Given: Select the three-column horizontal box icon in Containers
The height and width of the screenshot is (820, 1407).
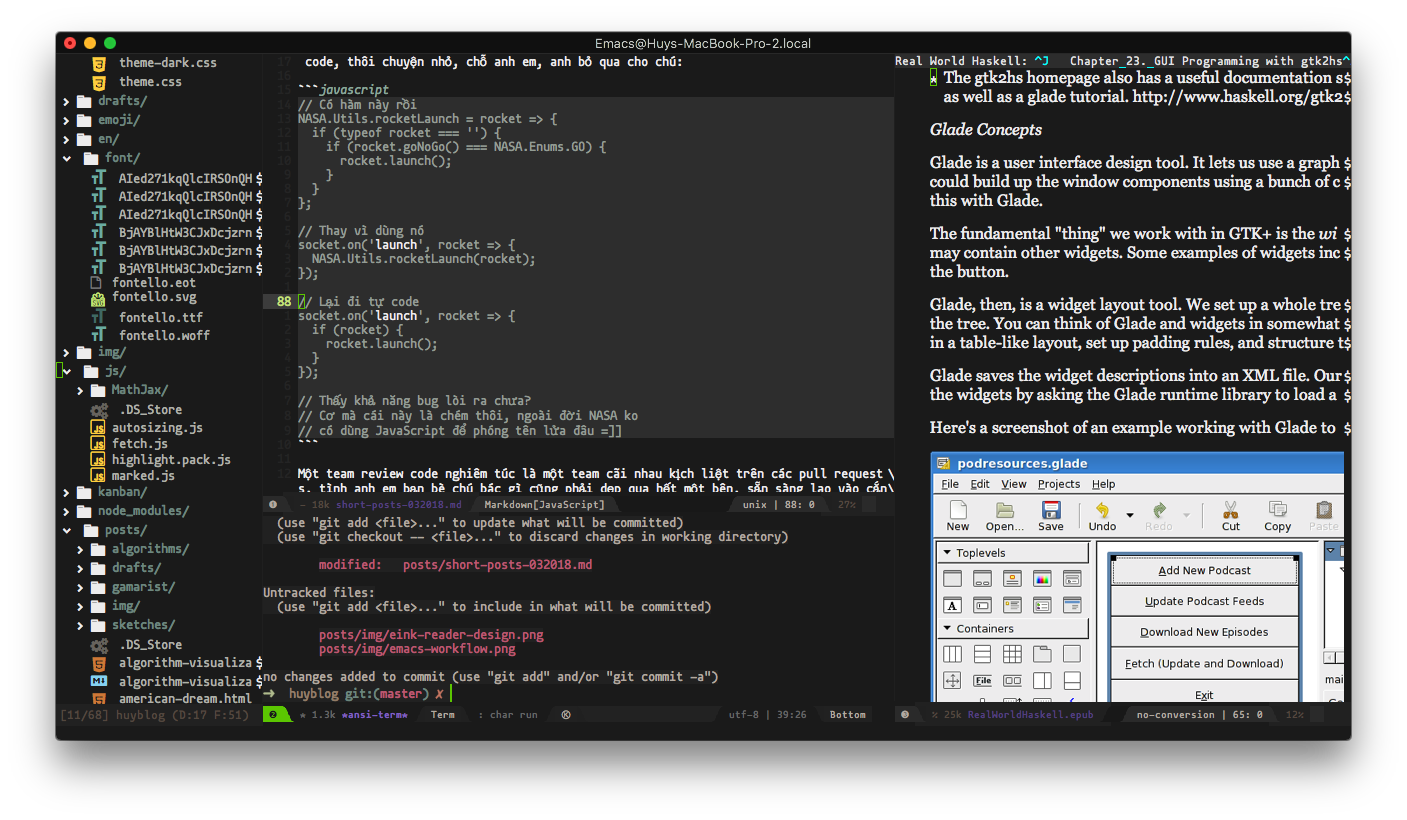Looking at the screenshot, I should [x=953, y=654].
